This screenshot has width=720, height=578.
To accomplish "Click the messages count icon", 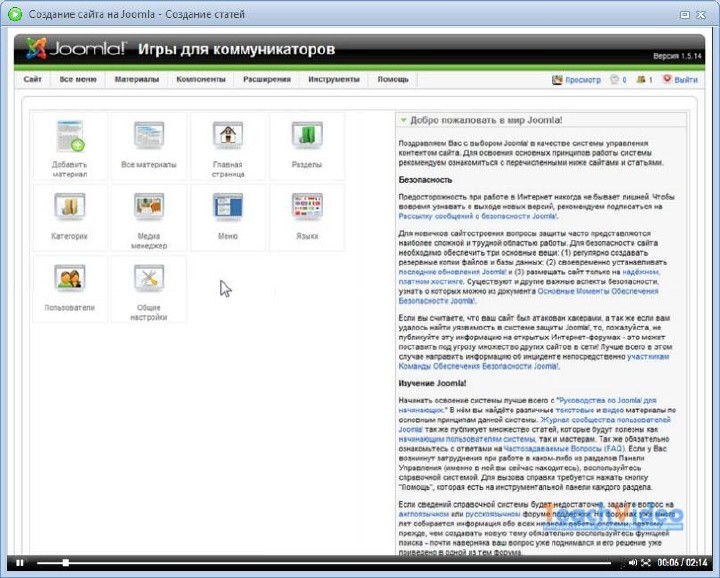I will pyautogui.click(x=614, y=79).
